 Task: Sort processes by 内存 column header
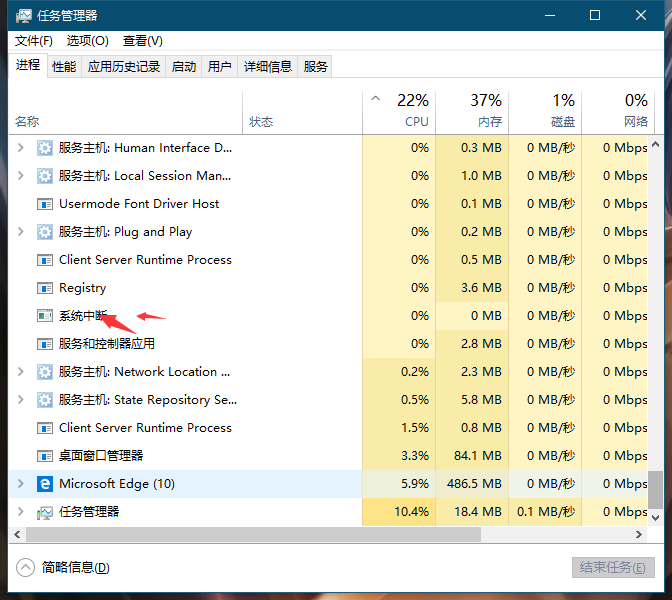[x=488, y=110]
